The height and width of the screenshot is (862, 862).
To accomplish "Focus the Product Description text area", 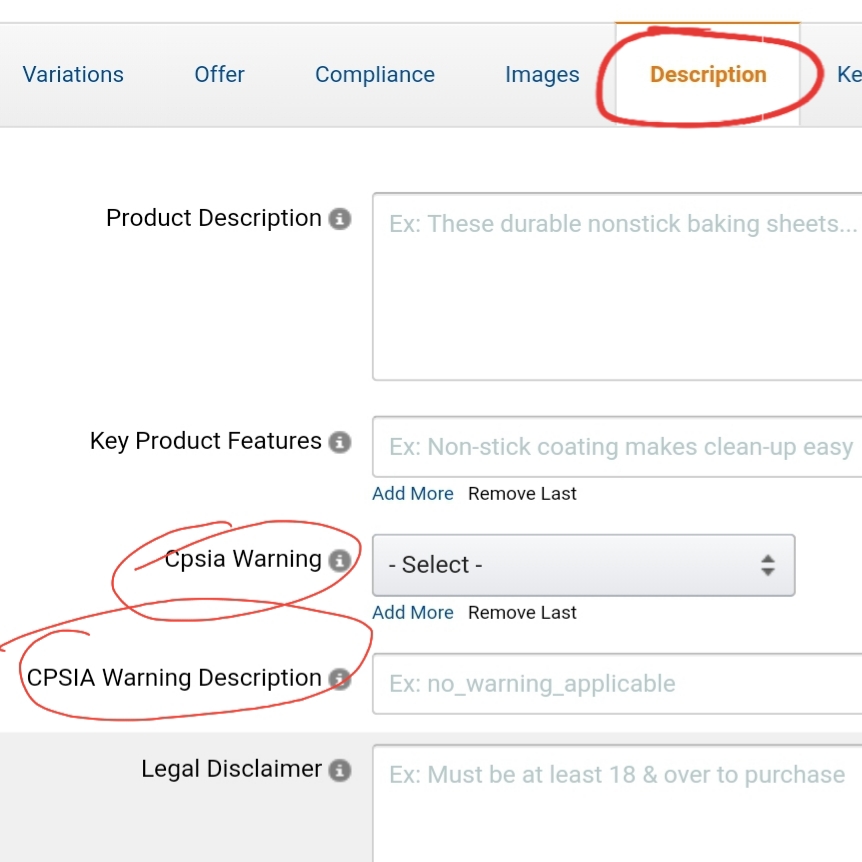I will pos(617,287).
